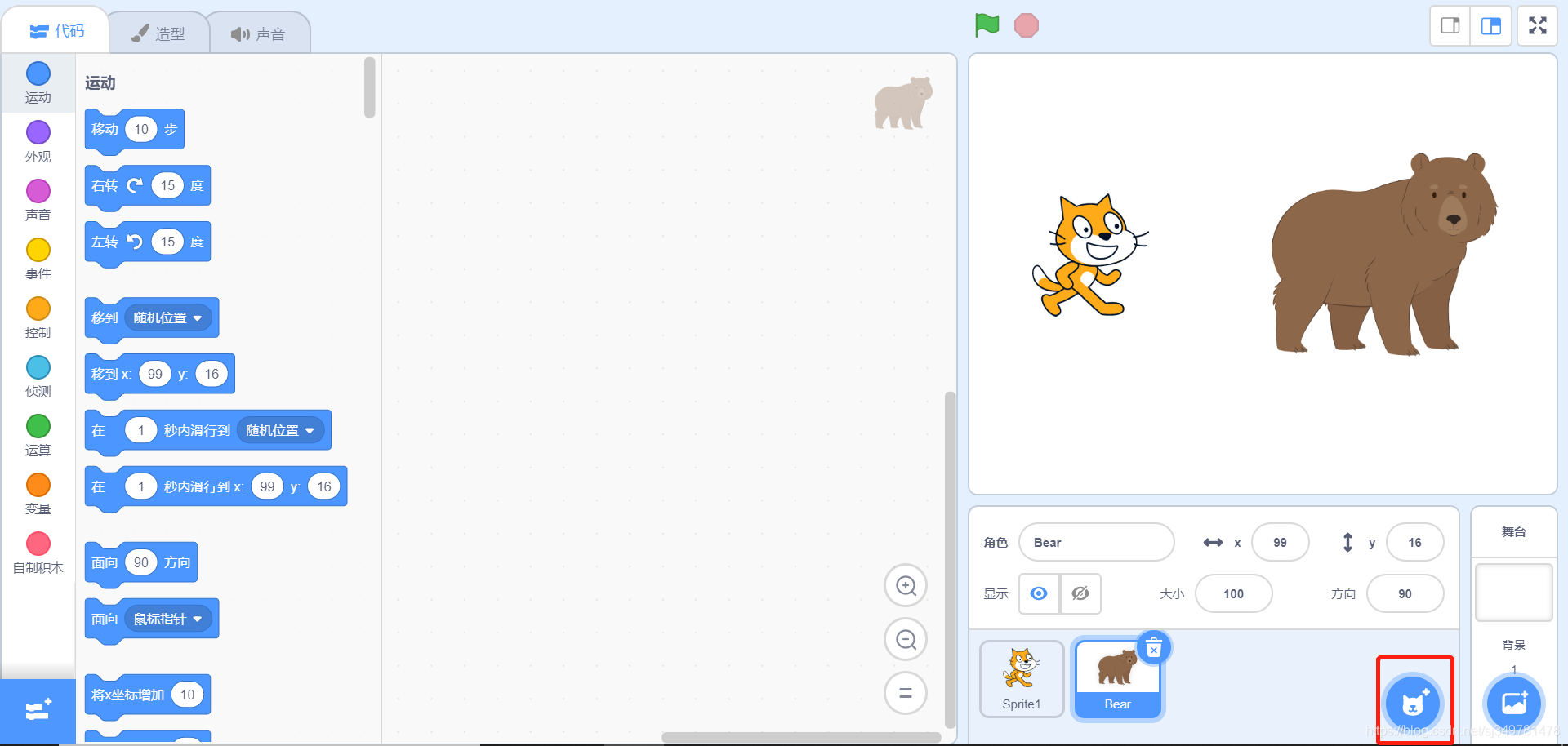Open the 声音 sounds tab
Screen dimensions: 1568x746
[x=258, y=33]
